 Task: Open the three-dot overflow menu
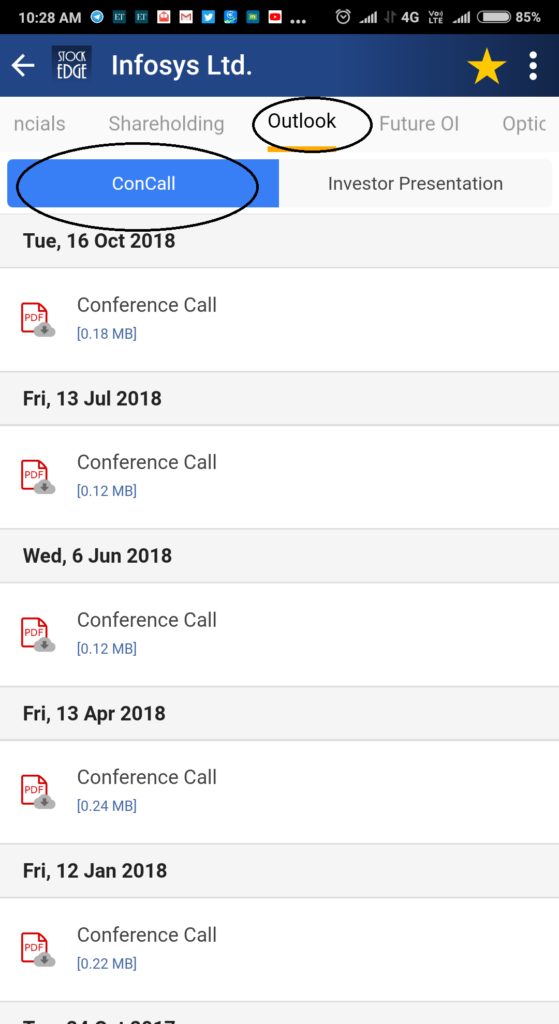point(533,65)
